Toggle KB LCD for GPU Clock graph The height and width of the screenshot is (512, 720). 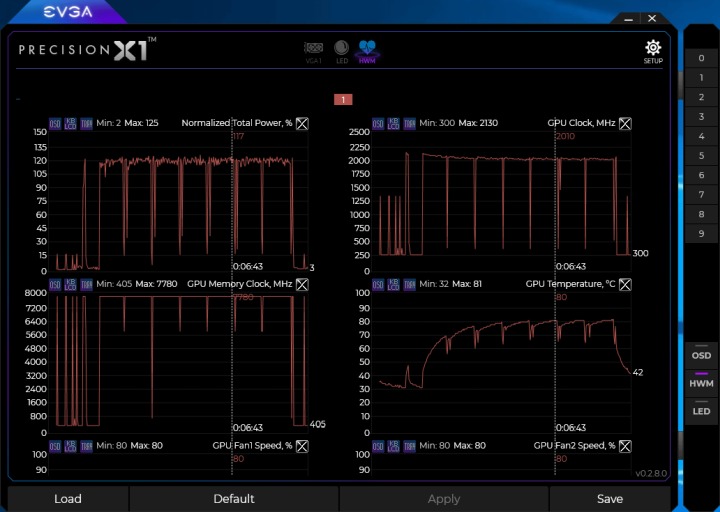394,124
